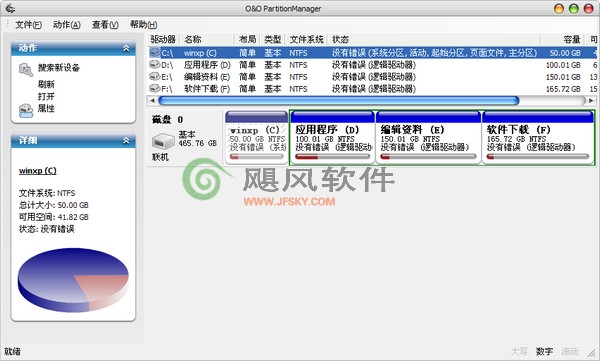Click the 就绪 status bar text
Viewport: 600px width, 361px height.
click(x=12, y=351)
